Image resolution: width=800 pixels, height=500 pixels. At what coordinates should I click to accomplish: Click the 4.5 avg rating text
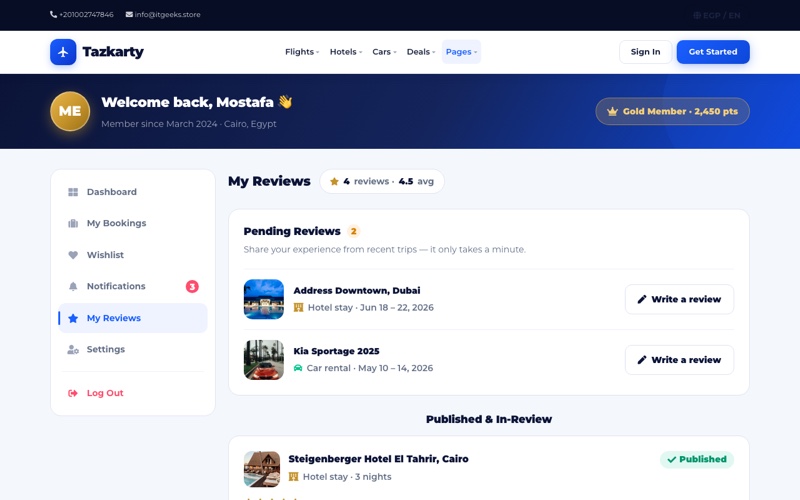(x=416, y=182)
